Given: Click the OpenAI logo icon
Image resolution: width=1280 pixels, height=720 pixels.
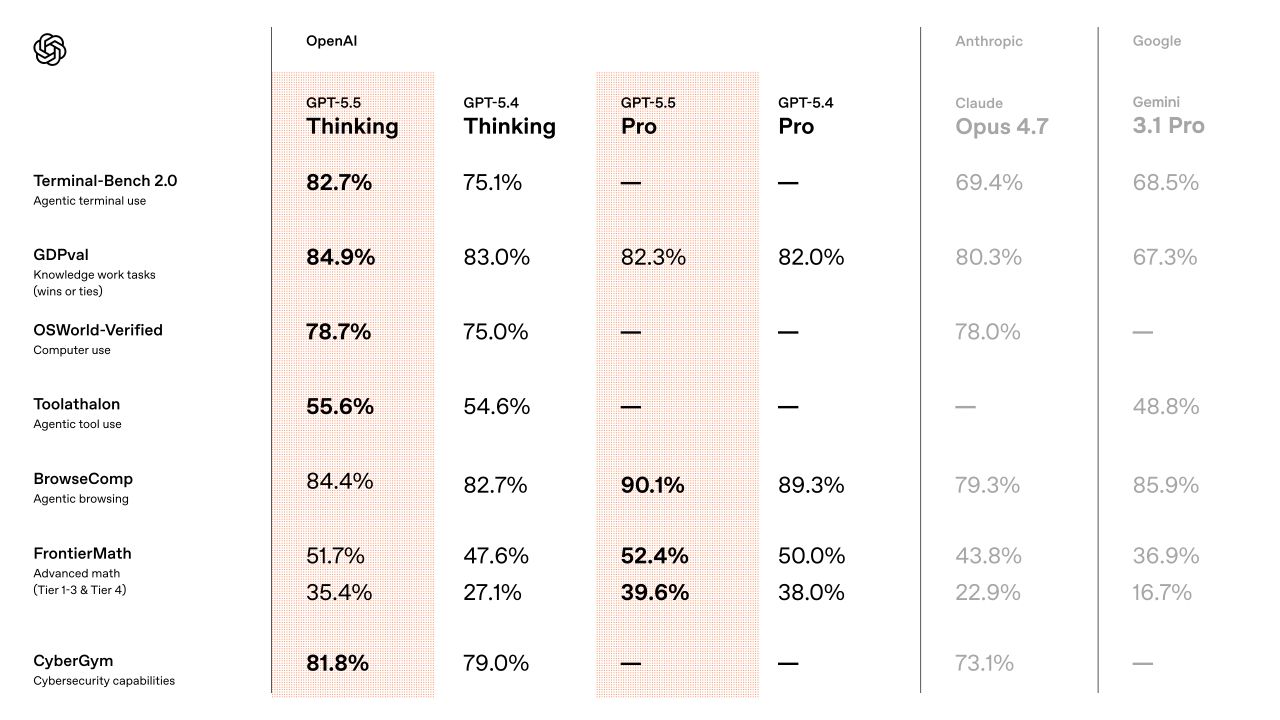Looking at the screenshot, I should (x=50, y=49).
